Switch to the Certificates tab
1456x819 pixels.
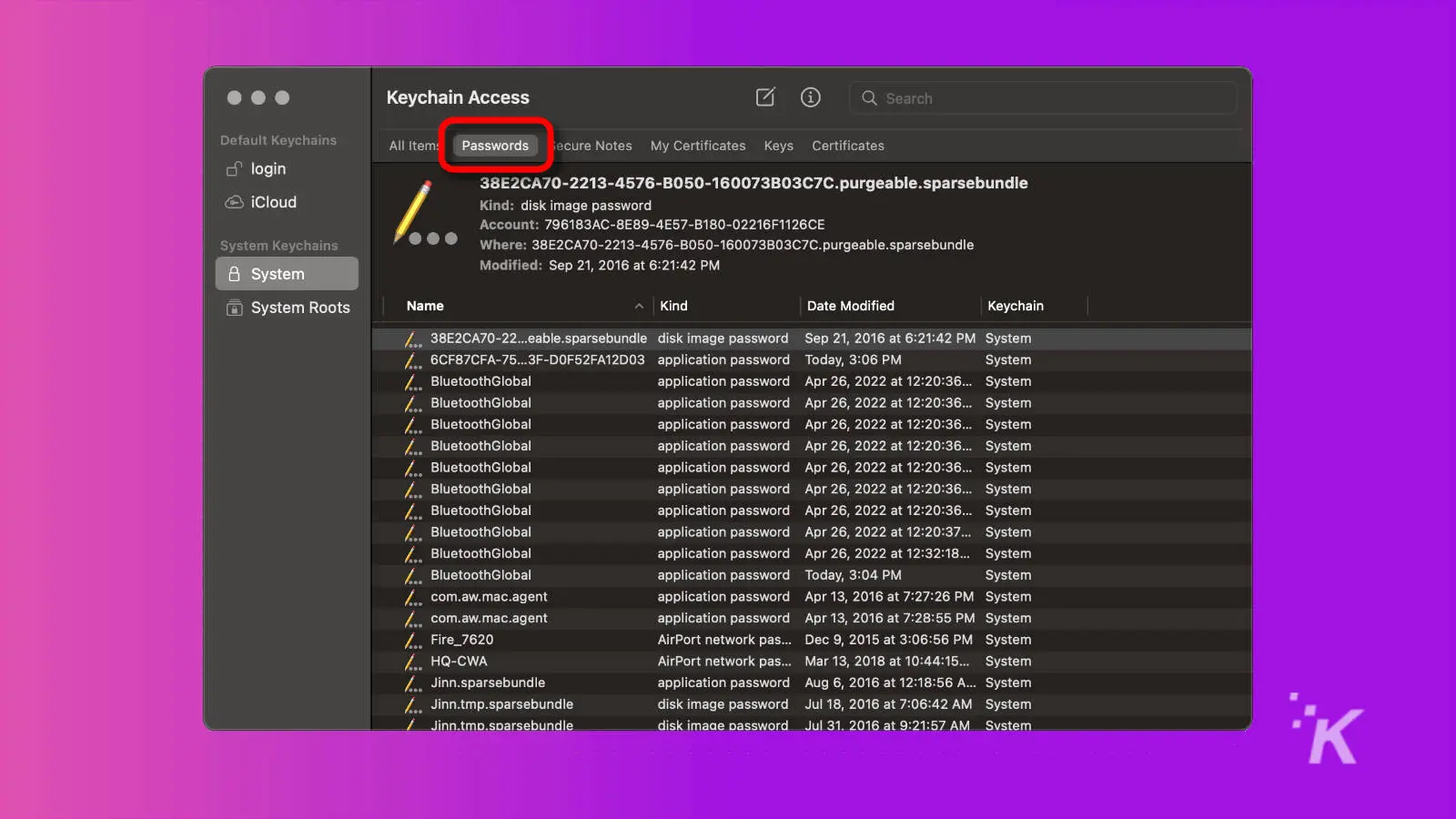click(848, 146)
